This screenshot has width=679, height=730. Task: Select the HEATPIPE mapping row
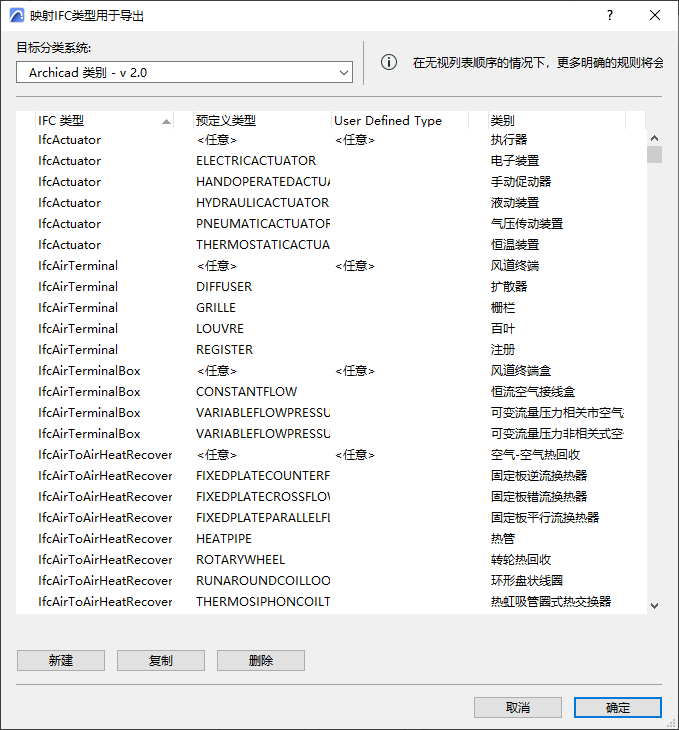331,539
